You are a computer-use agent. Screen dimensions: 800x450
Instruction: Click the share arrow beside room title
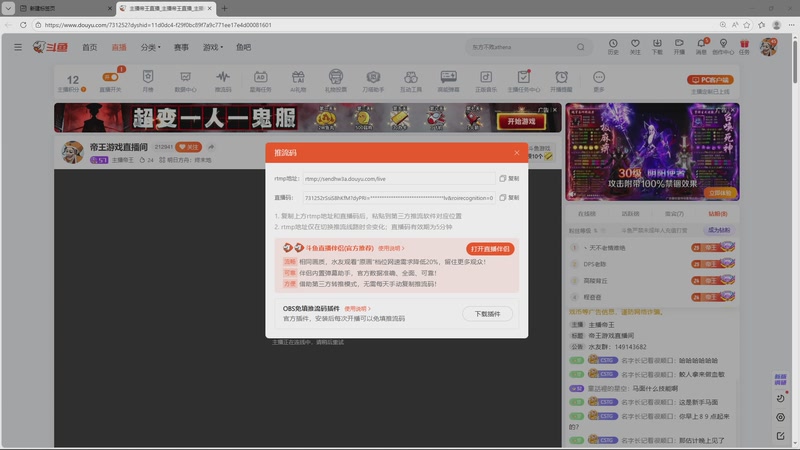click(x=211, y=147)
